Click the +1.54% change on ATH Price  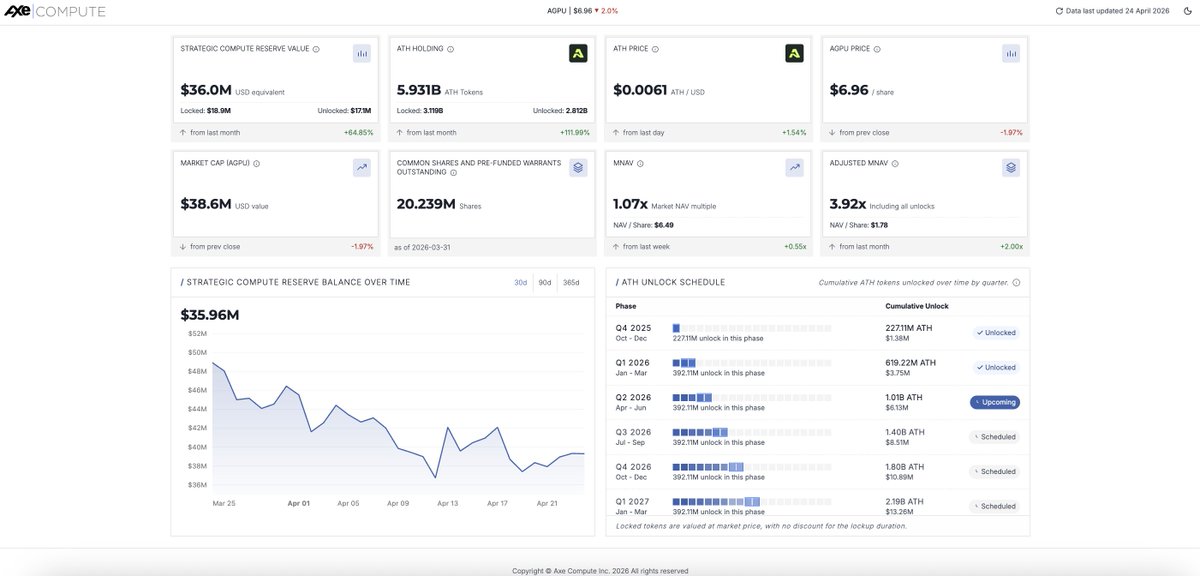(x=793, y=132)
